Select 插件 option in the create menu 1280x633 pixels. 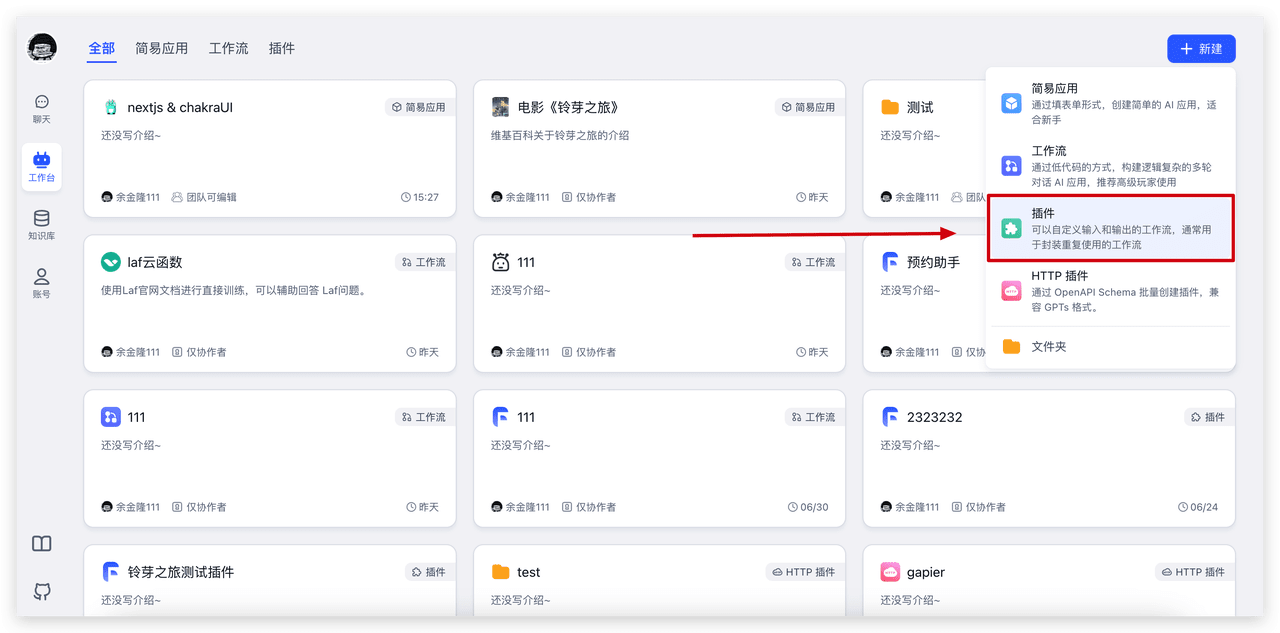[x=1110, y=229]
